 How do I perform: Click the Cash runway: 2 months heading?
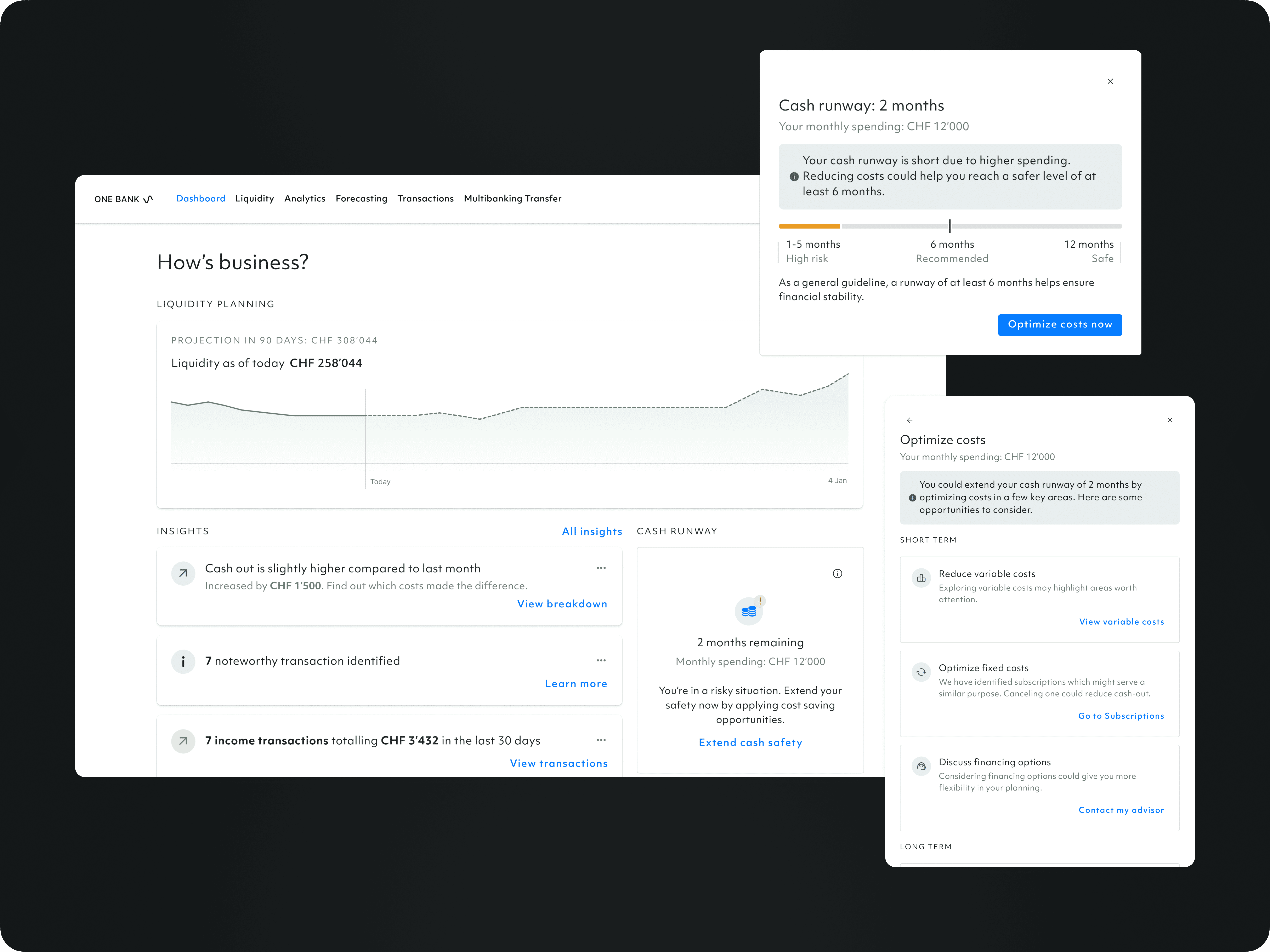[x=861, y=106]
